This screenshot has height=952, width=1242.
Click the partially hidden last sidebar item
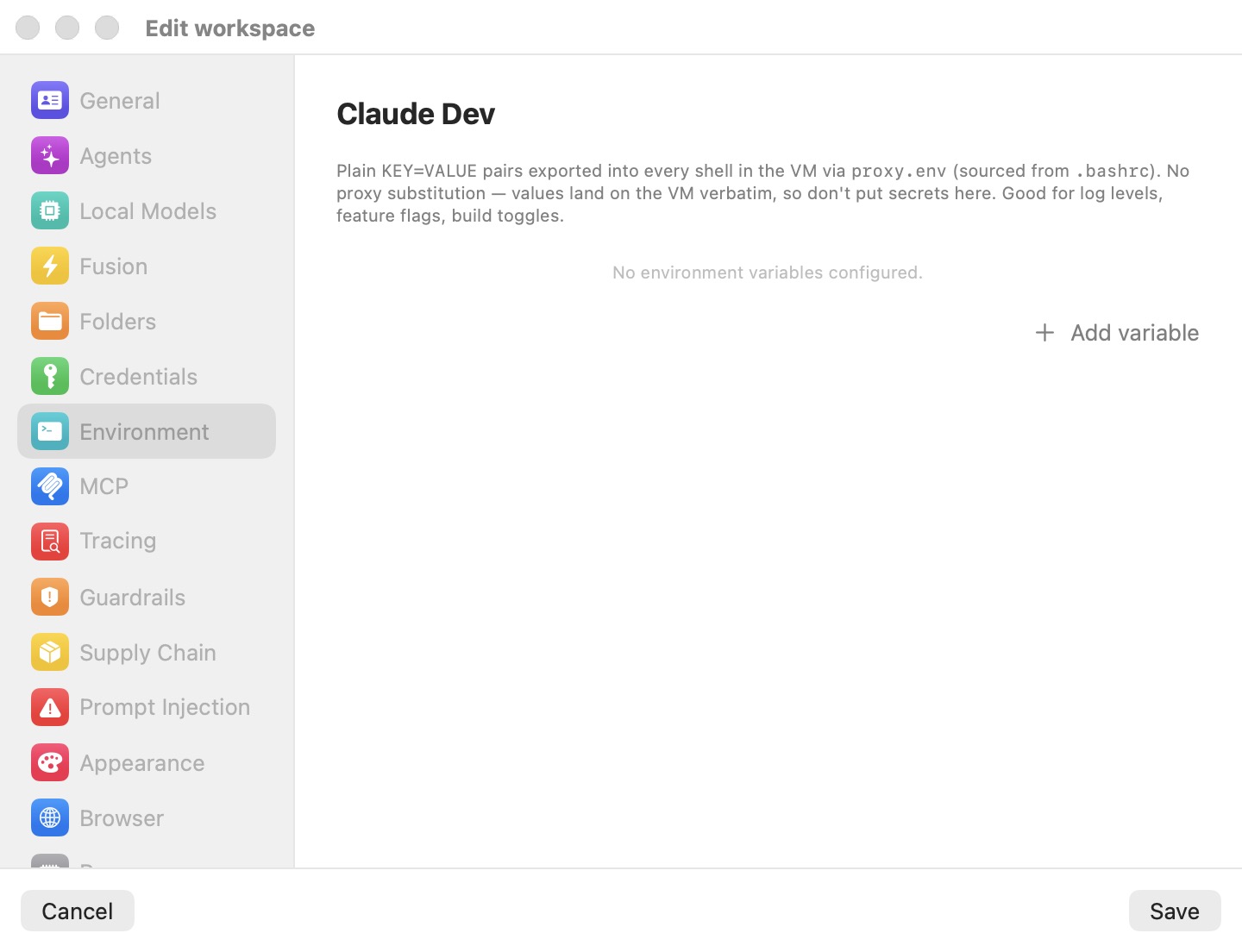point(147,861)
